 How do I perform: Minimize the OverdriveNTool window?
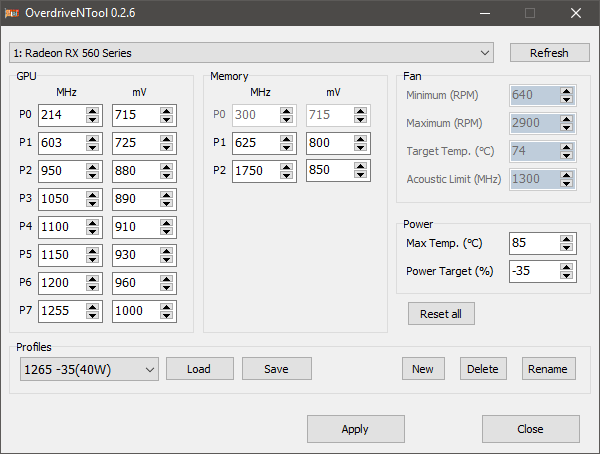485,13
